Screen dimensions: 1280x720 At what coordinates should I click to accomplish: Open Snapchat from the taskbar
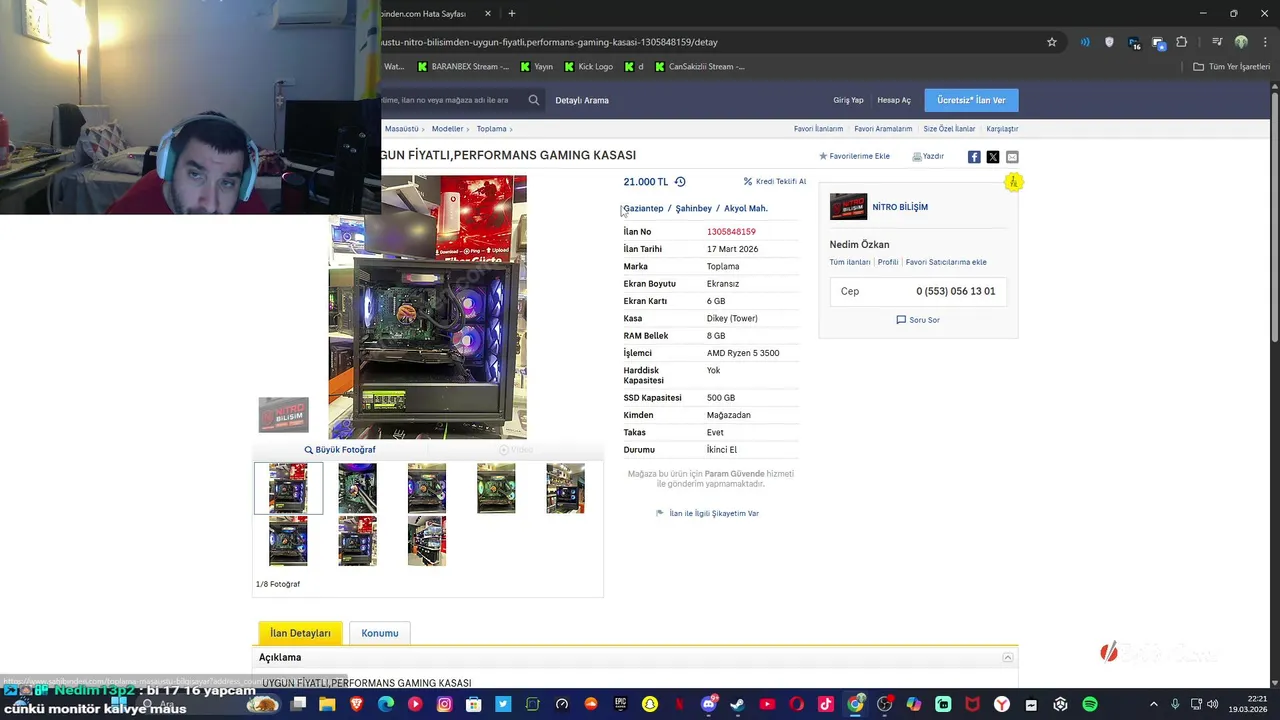click(650, 704)
